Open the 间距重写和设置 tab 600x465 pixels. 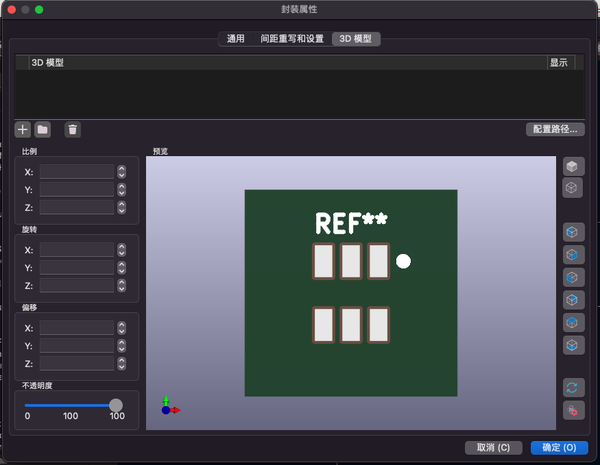click(x=292, y=39)
